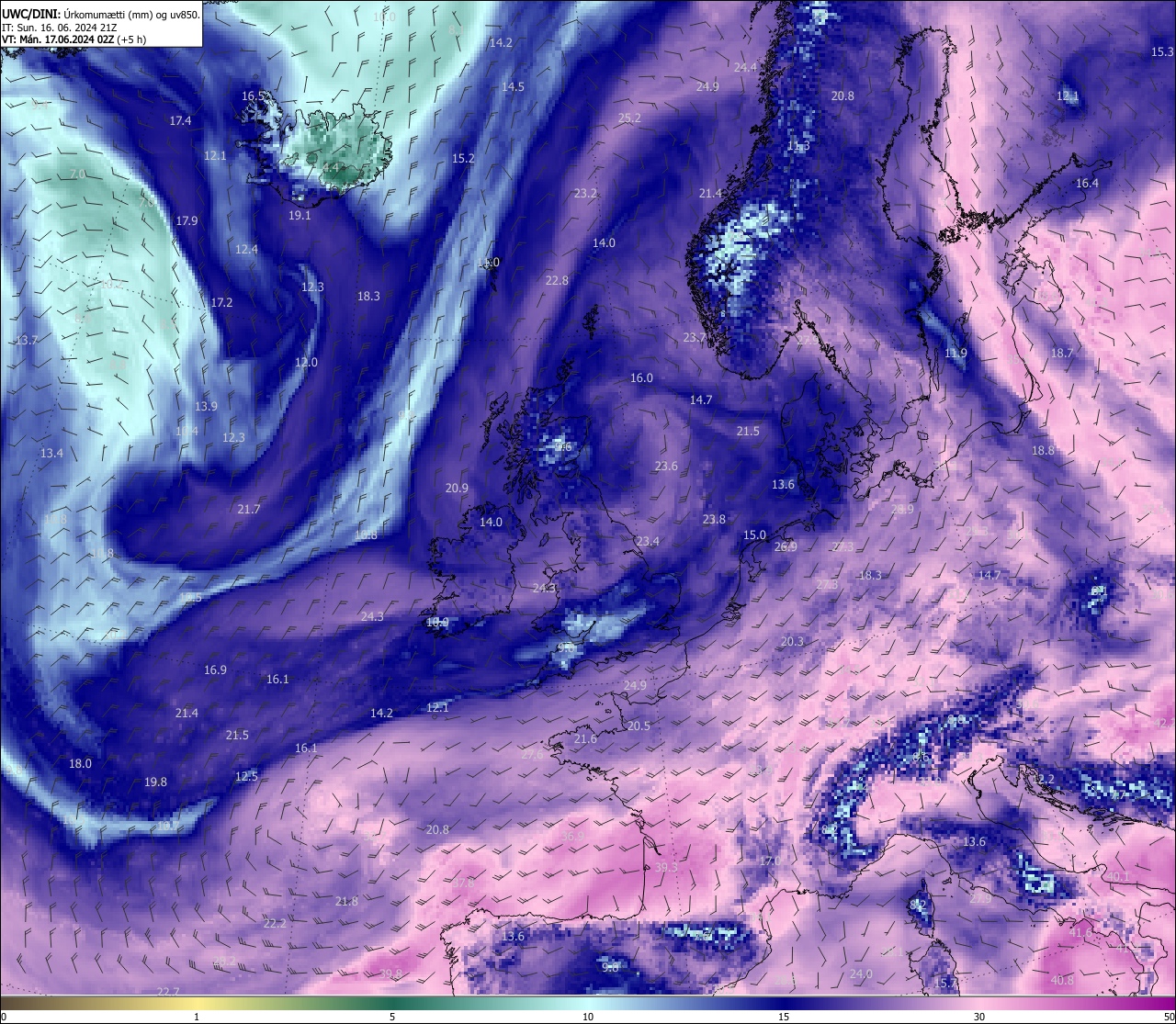Click the 23.8 value label
The image size is (1176, 1024).
point(714,519)
